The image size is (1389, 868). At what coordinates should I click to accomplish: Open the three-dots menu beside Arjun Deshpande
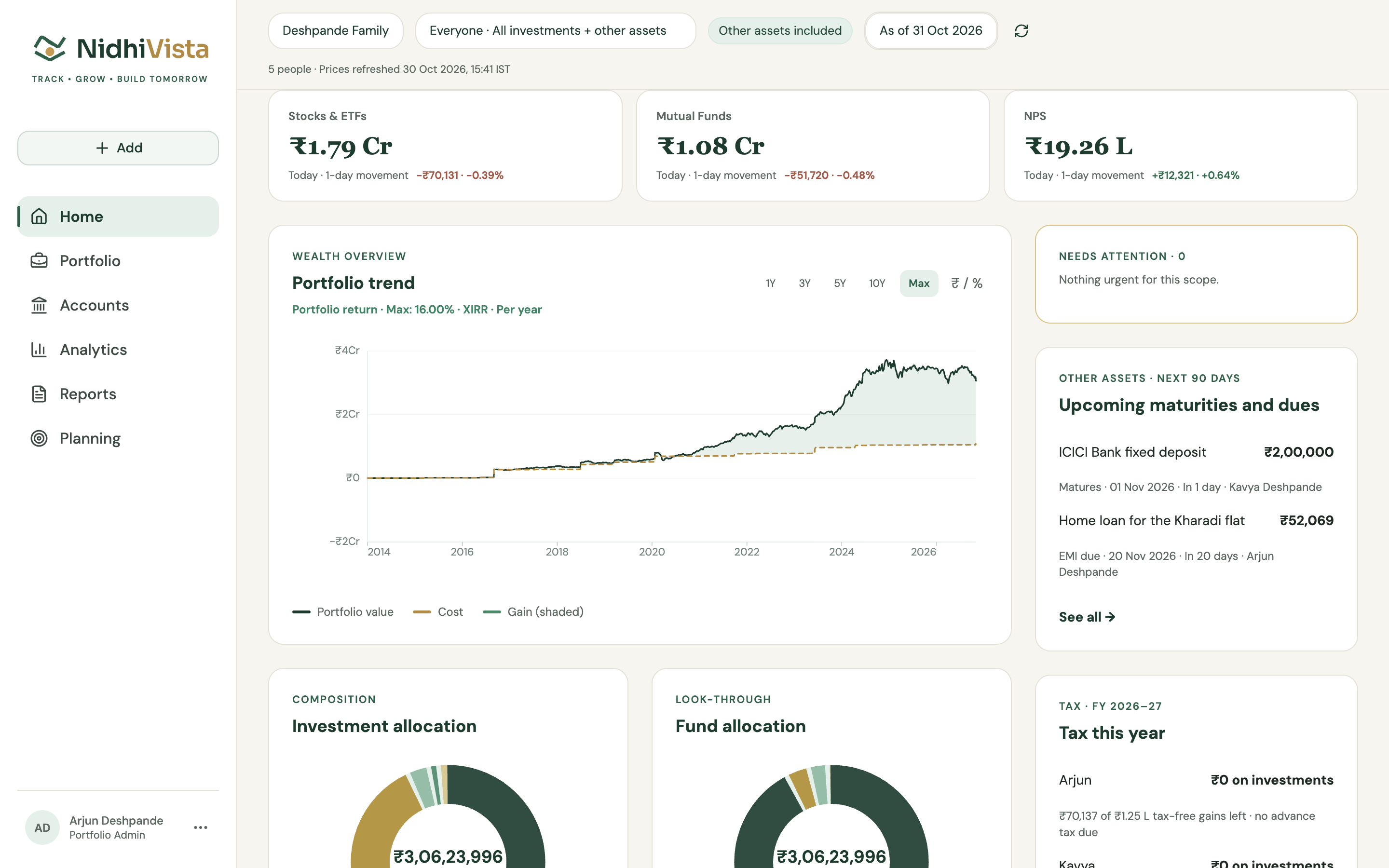(x=200, y=827)
